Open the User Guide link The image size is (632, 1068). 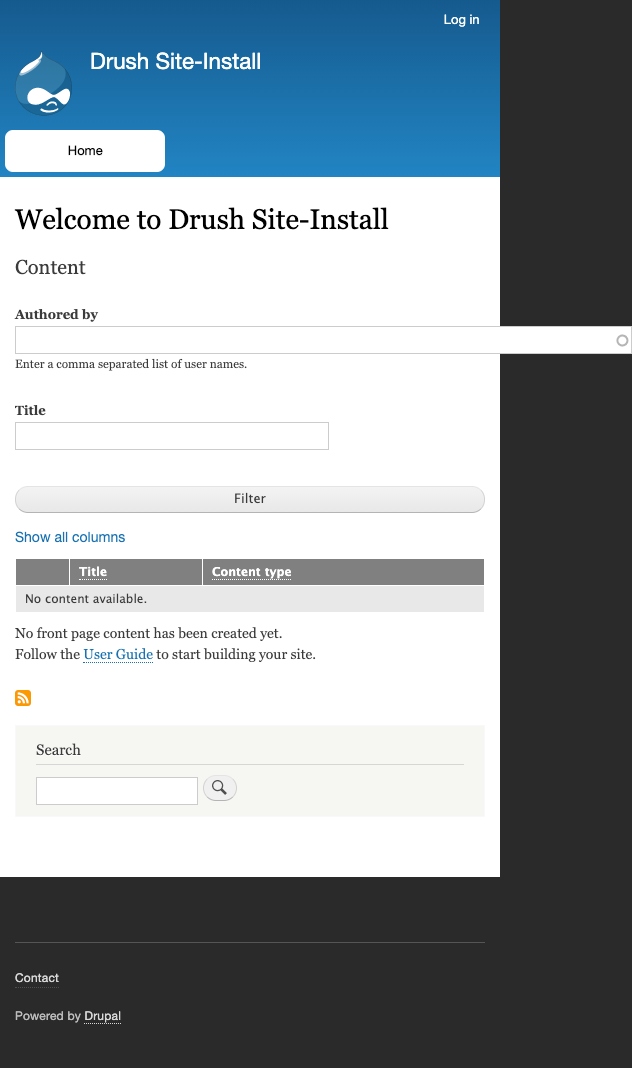(118, 654)
